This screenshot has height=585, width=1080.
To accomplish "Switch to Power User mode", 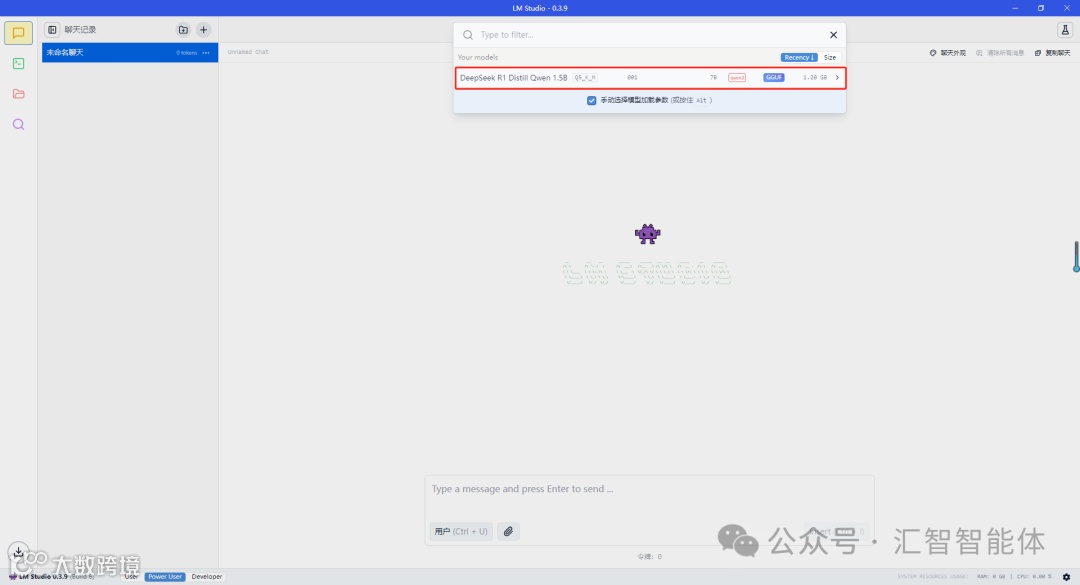I will 165,577.
